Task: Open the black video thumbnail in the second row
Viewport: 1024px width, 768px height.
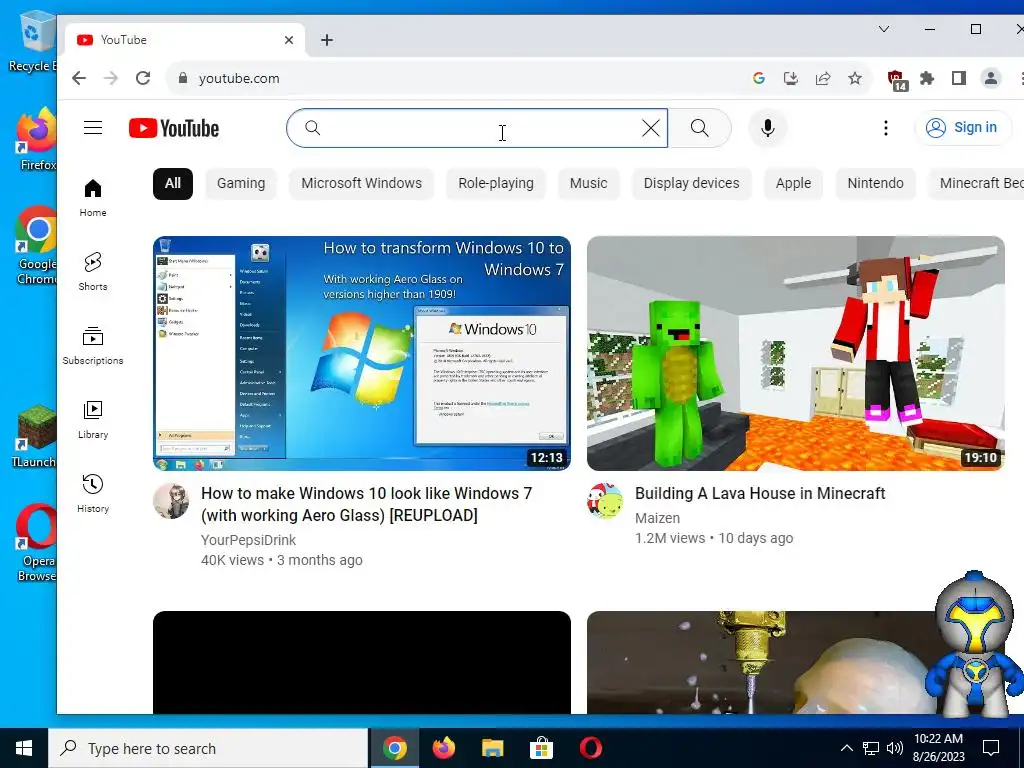Action: tap(362, 662)
